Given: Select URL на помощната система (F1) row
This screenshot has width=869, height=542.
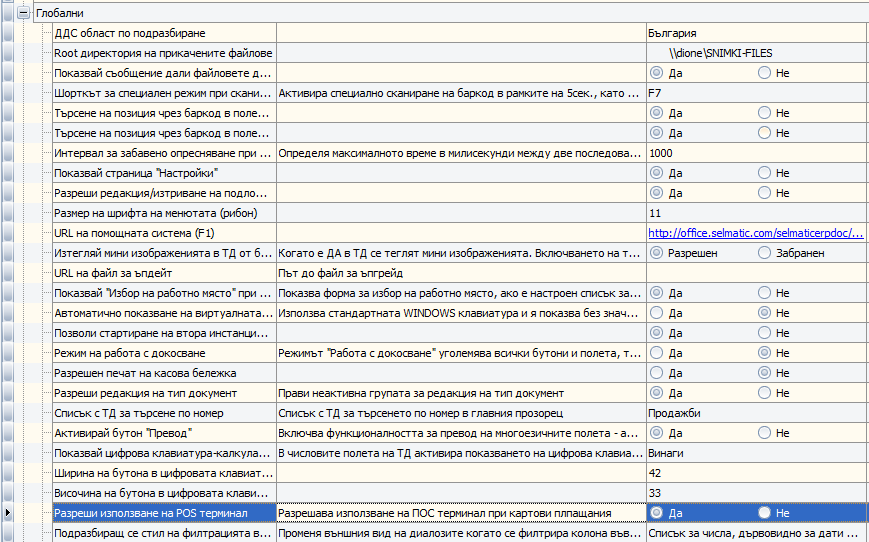Looking at the screenshot, I should pos(165,233).
